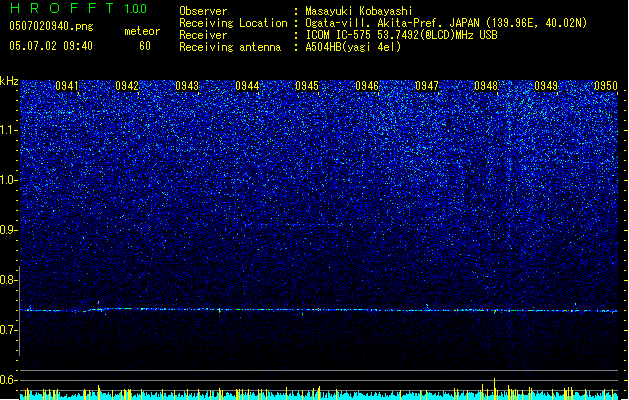Click the 0944 time marker
This screenshot has height=400, width=629.
[x=247, y=86]
